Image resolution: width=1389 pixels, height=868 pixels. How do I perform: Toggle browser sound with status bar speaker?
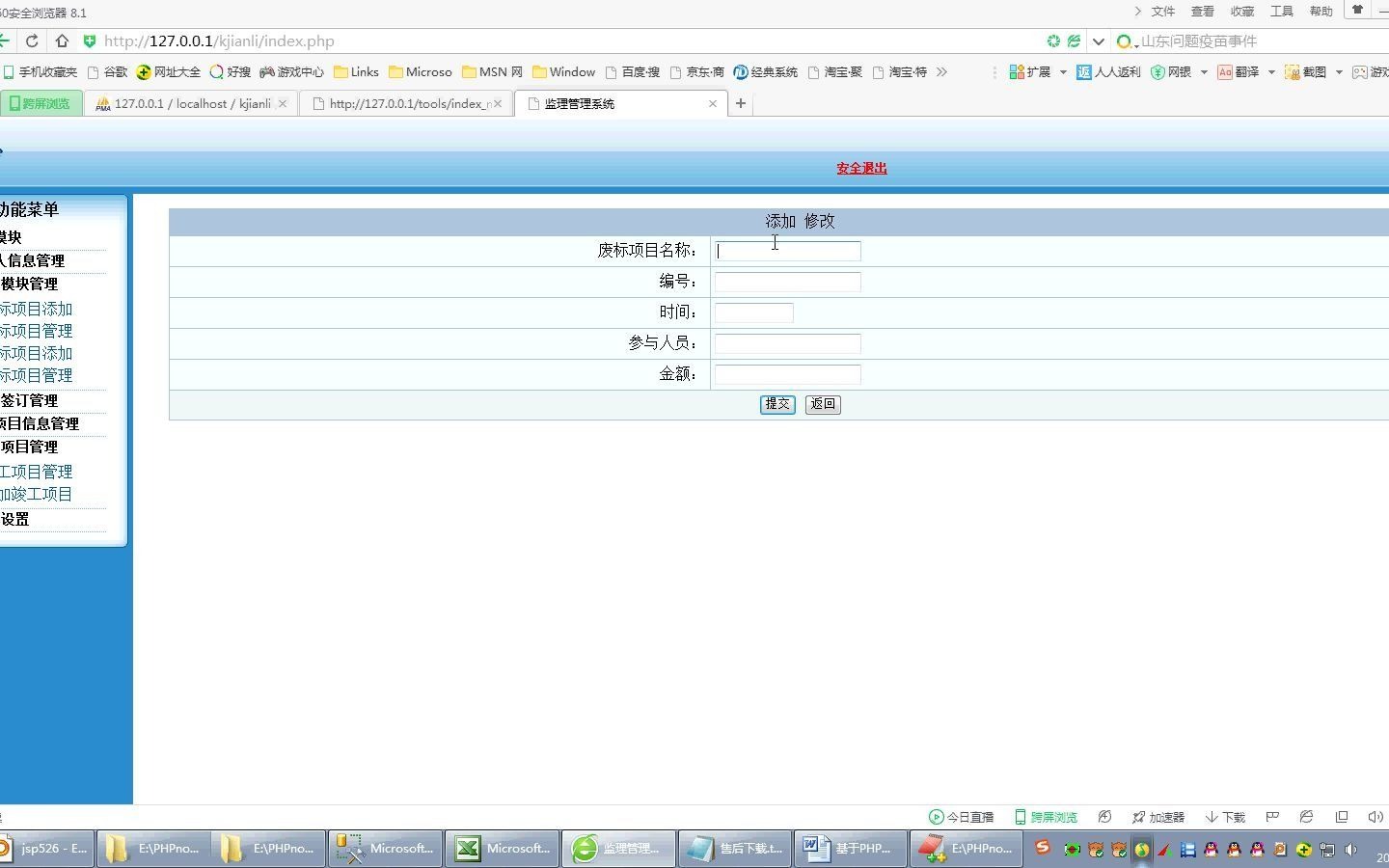click(x=1375, y=817)
